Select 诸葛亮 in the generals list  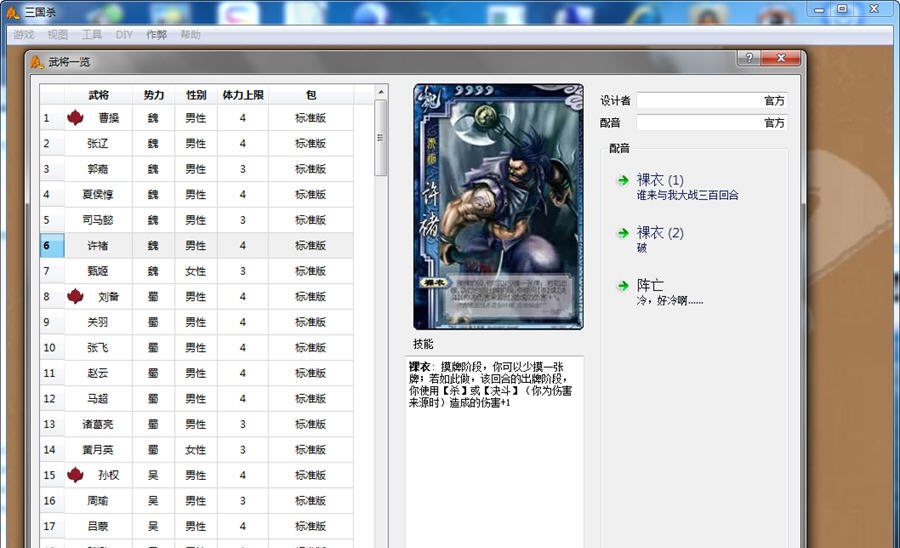click(98, 424)
